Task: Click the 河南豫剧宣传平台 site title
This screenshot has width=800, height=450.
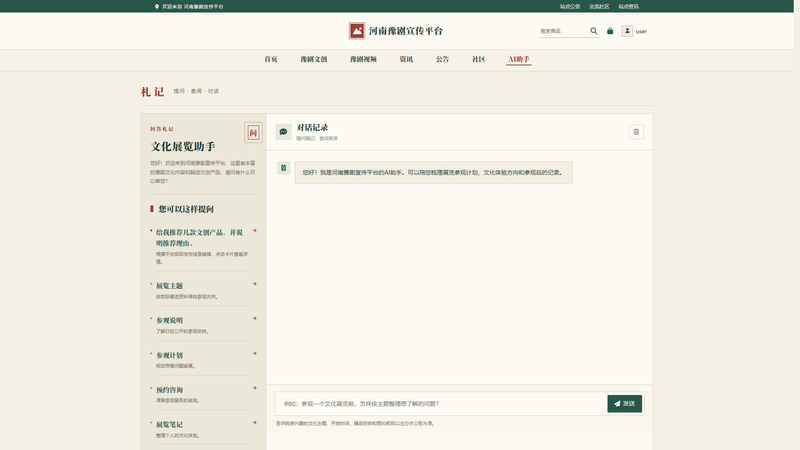Action: tap(406, 31)
